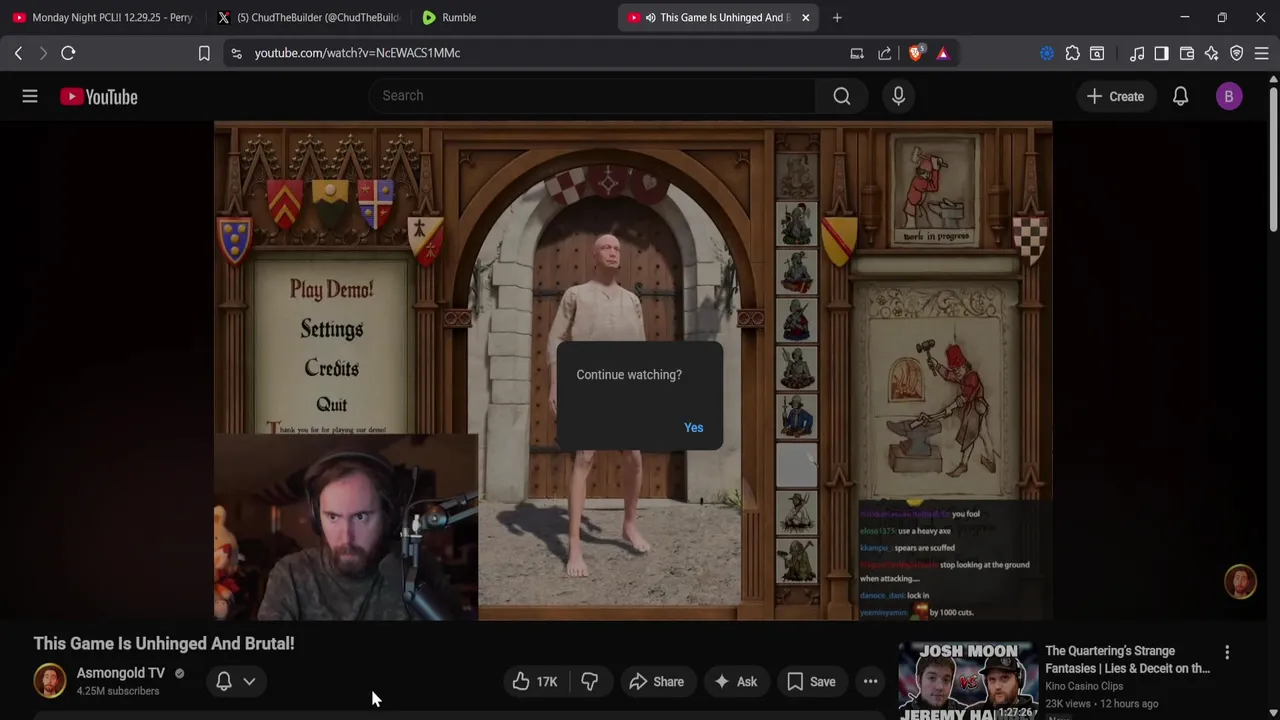The width and height of the screenshot is (1280, 720).
Task: Save video to playlist
Action: [x=811, y=682]
